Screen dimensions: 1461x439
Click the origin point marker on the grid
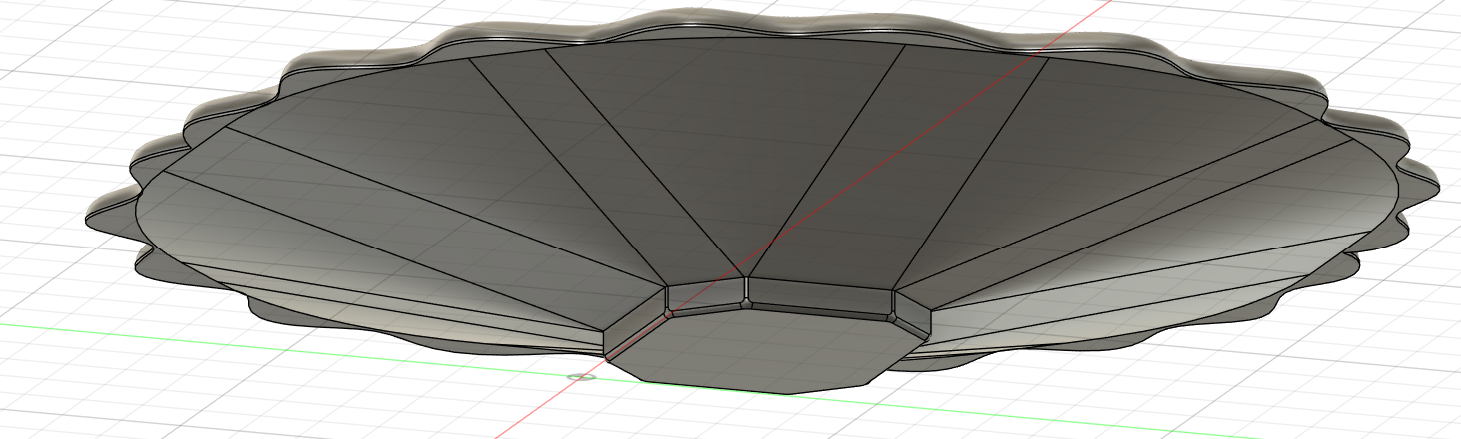point(580,377)
